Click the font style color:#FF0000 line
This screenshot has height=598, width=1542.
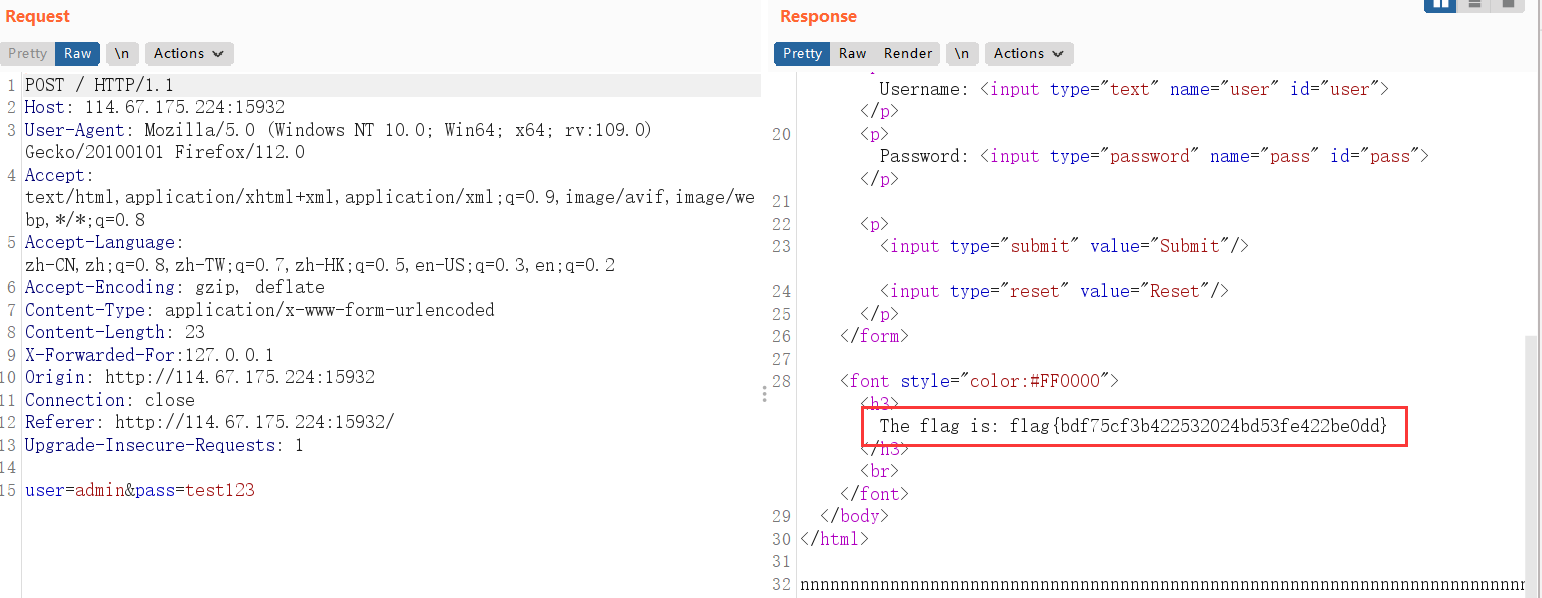(979, 381)
